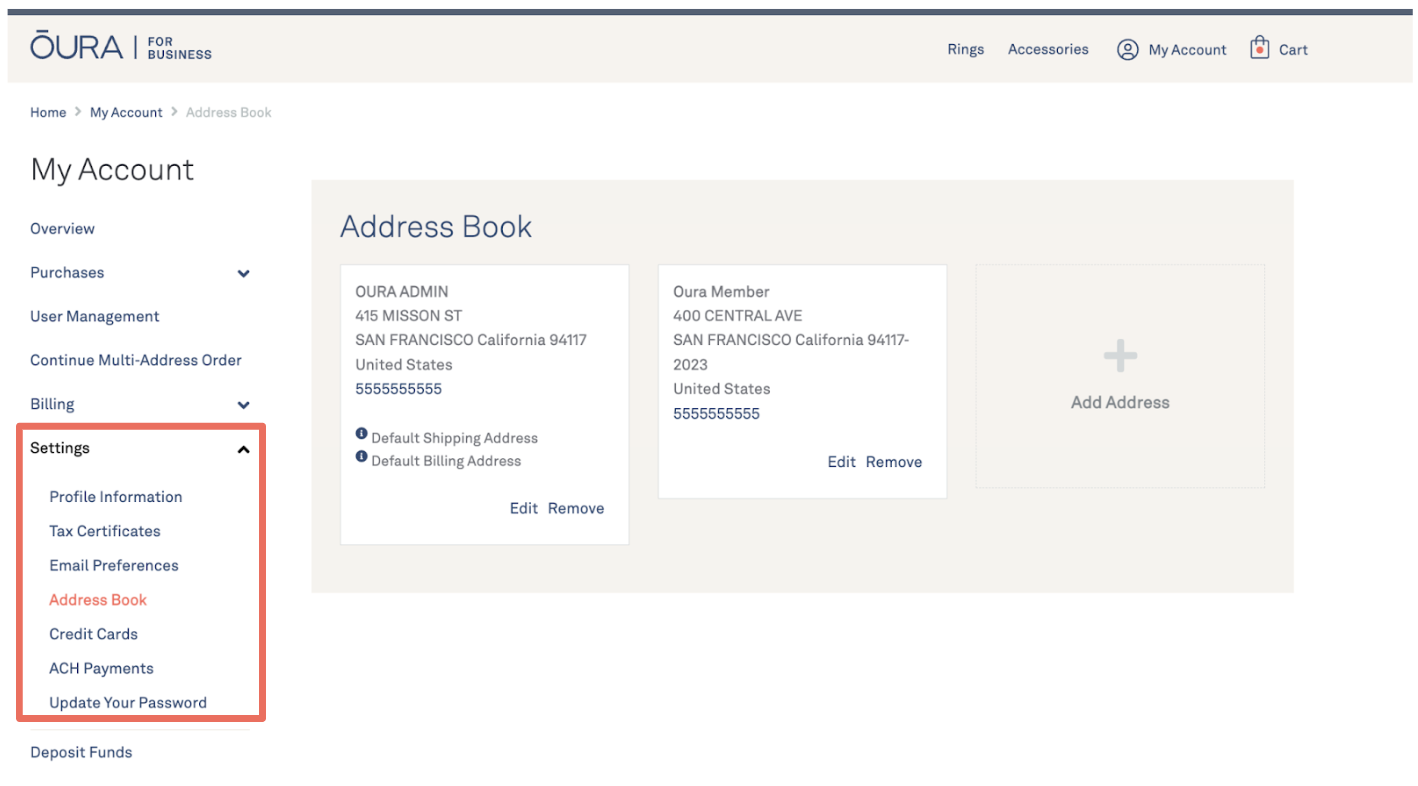Click the My Account person icon

[1127, 49]
